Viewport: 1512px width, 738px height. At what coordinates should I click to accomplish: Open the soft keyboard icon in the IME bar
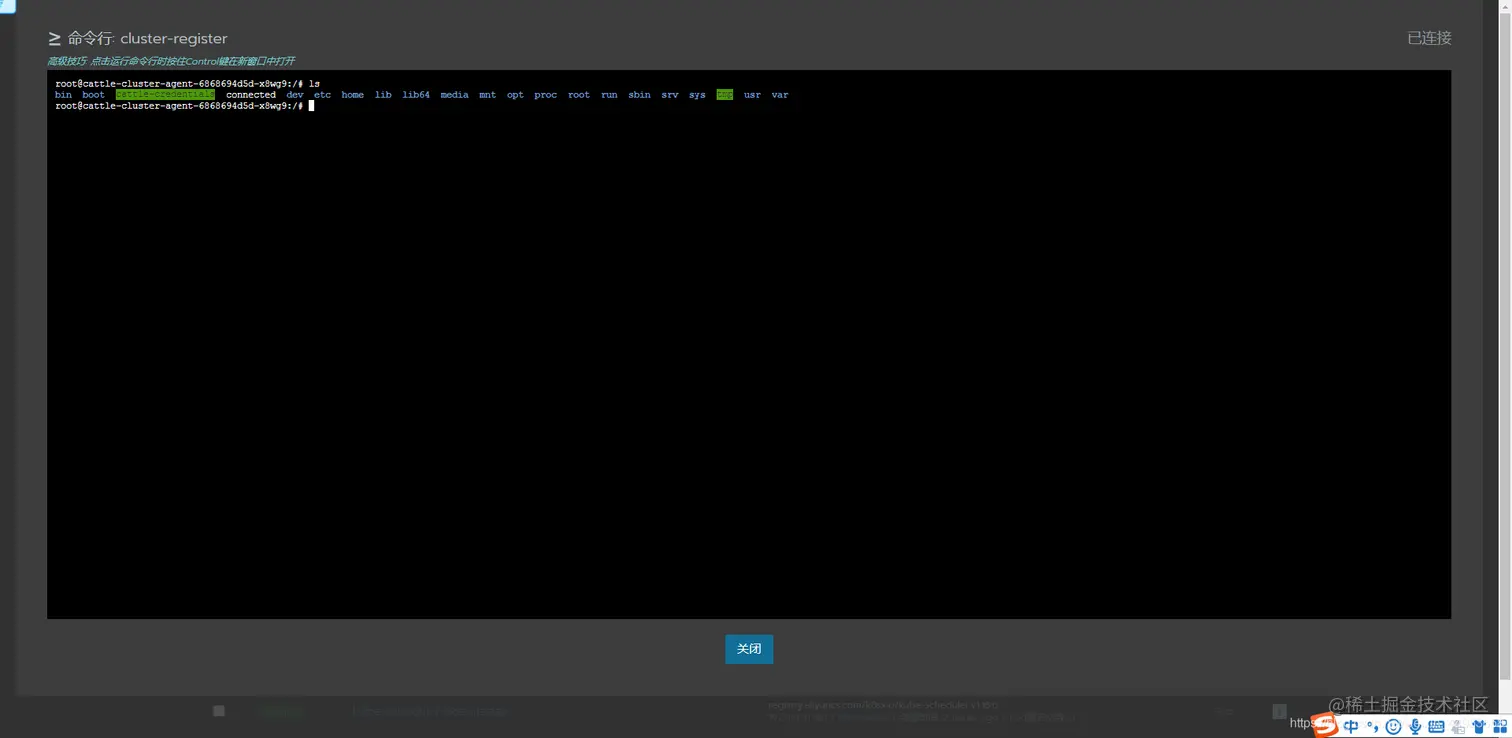(1436, 727)
